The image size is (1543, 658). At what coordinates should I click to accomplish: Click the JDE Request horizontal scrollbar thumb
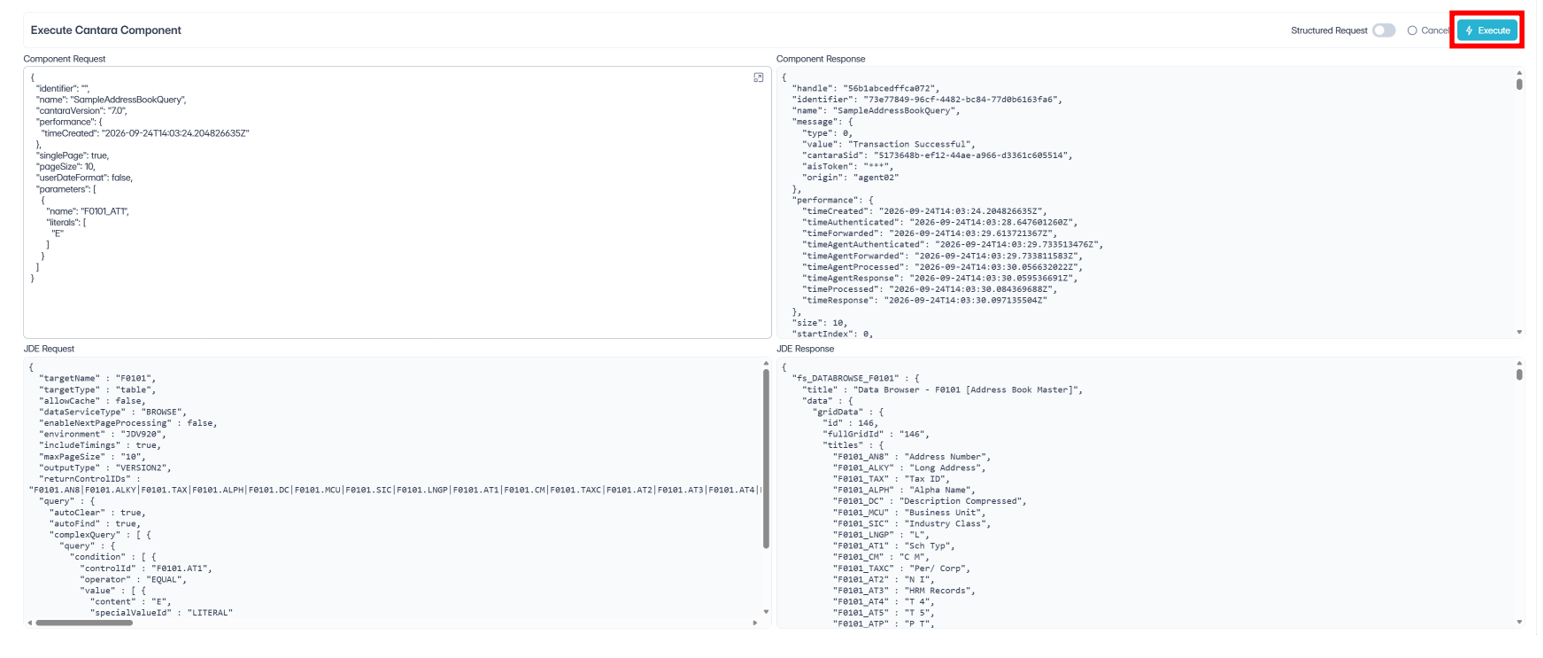tap(84, 622)
